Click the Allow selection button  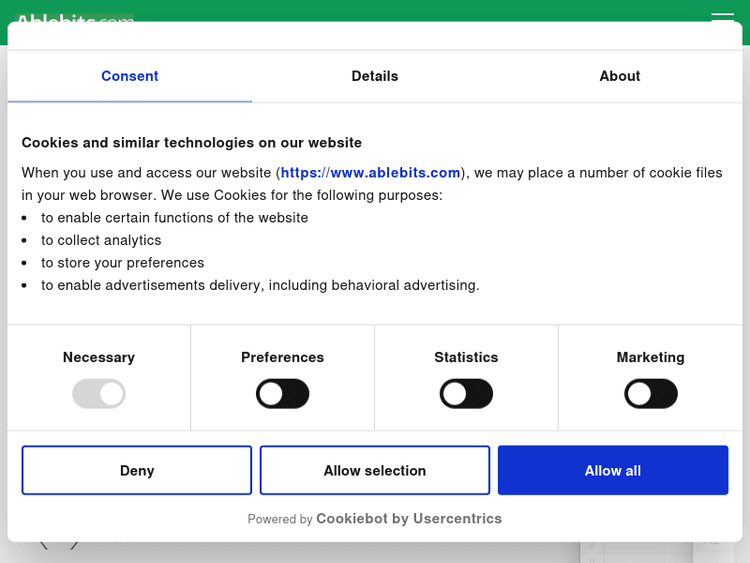point(375,470)
